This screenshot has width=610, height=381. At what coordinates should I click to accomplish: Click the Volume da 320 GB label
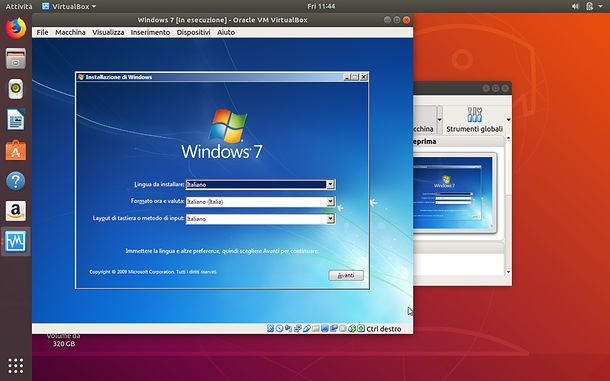coord(64,340)
